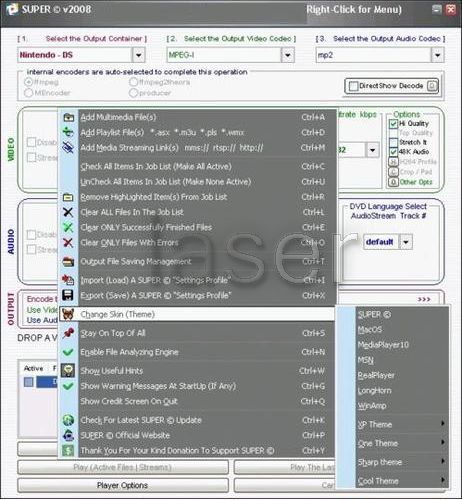Screen dimensions: 462x500
Task: Click the floppy disk Export Settings Profile icon
Action: 68,295
